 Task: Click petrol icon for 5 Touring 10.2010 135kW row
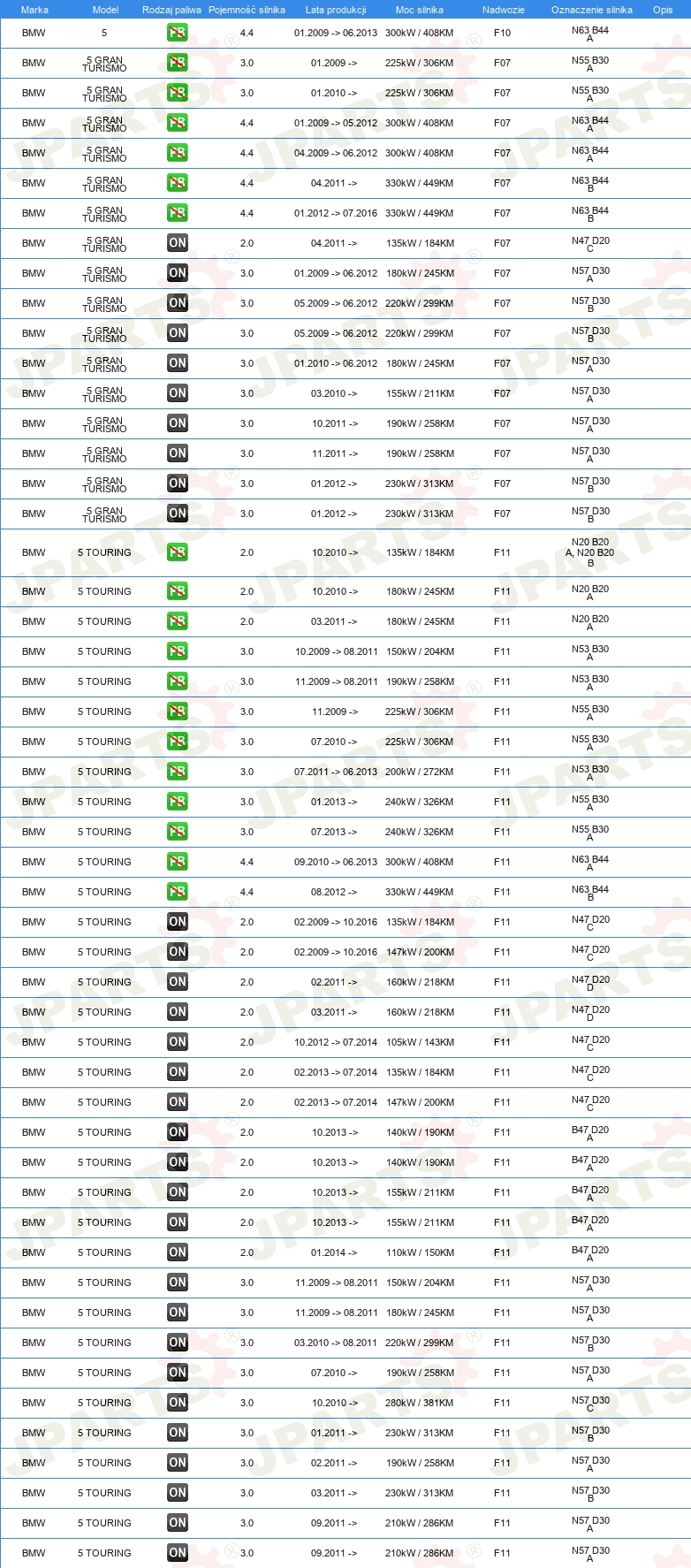(177, 552)
